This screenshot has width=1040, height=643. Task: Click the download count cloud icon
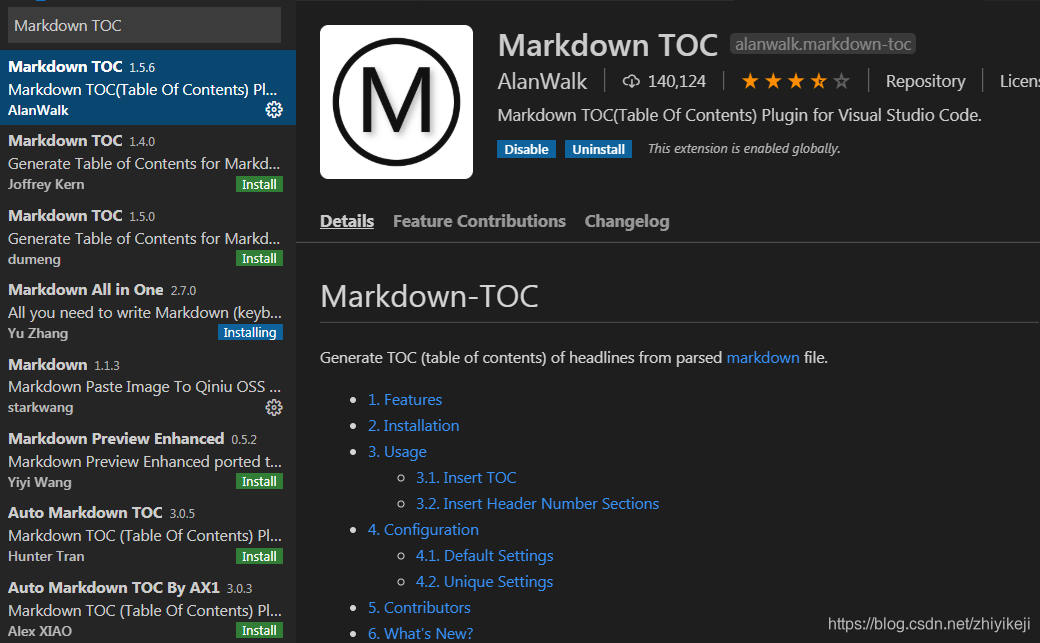pyautogui.click(x=631, y=81)
